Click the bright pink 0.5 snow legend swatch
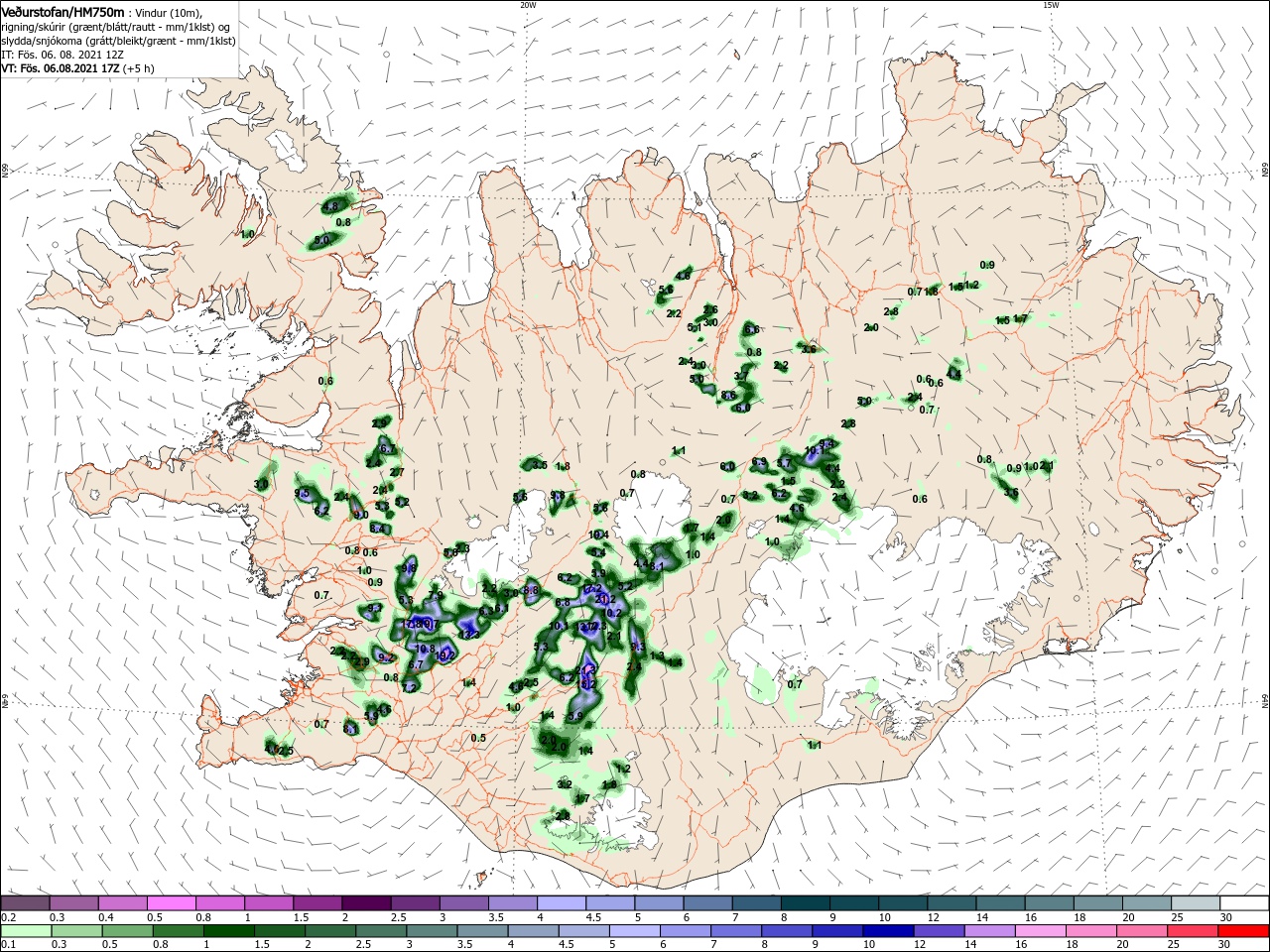Viewport: 1270px width, 952px height. (171, 903)
